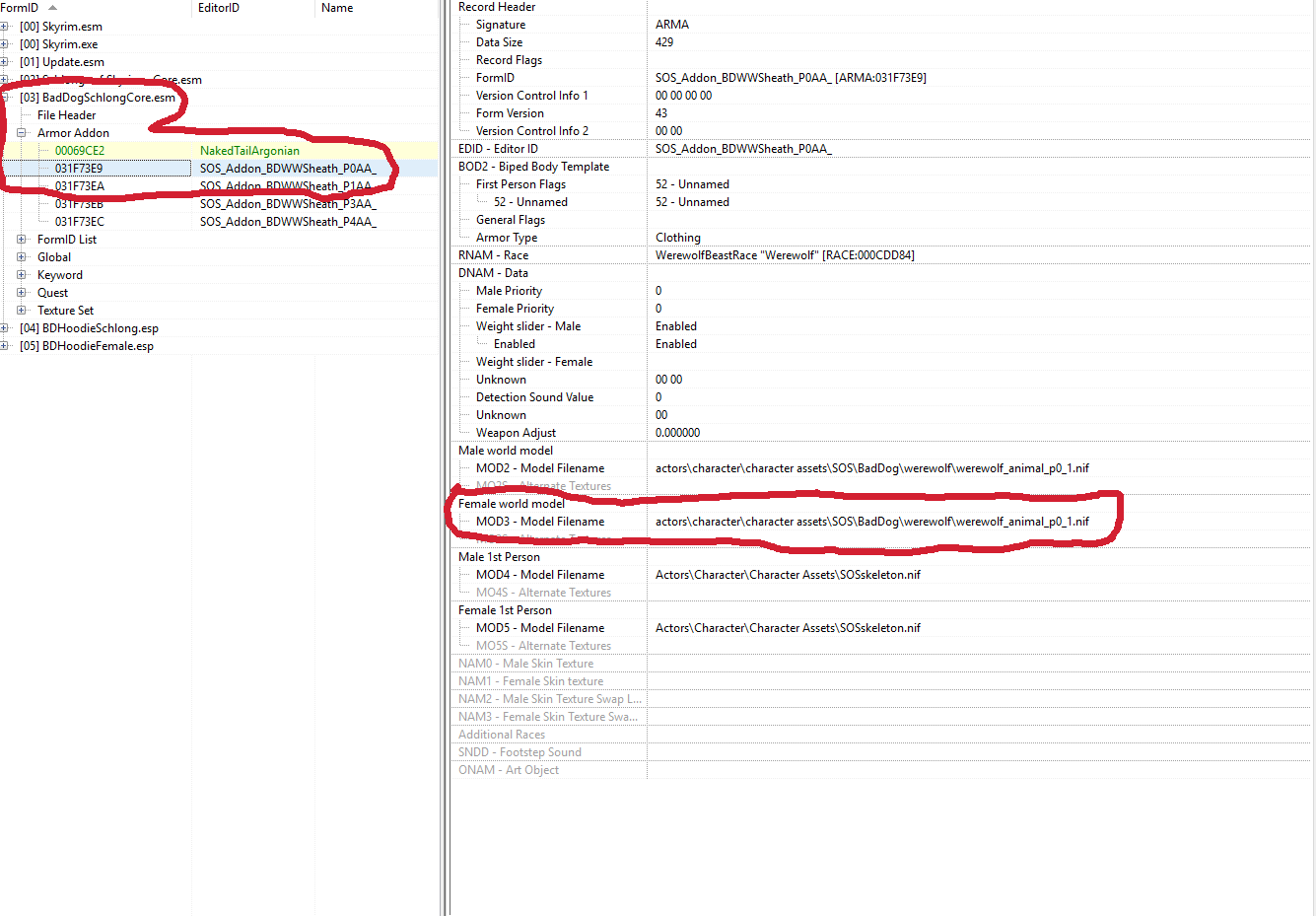Select the Texture Set group label

tap(66, 311)
